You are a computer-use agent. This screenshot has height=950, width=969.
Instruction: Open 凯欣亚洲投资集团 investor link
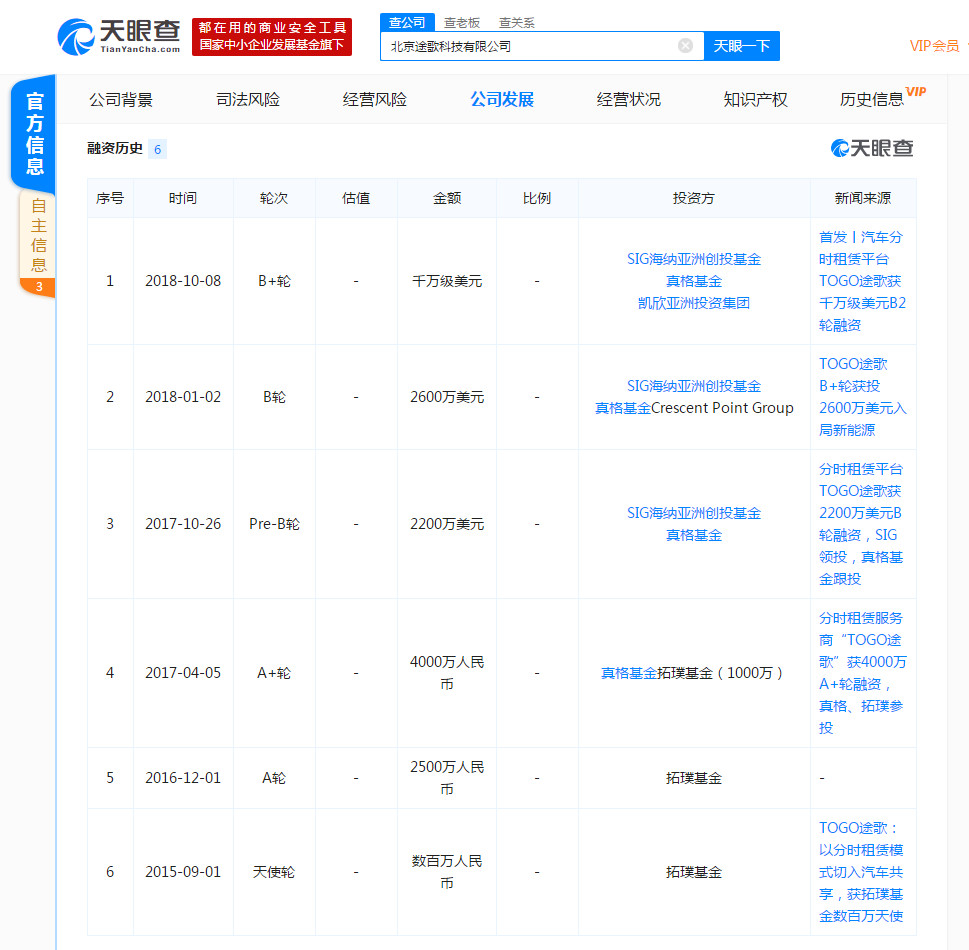(694, 303)
